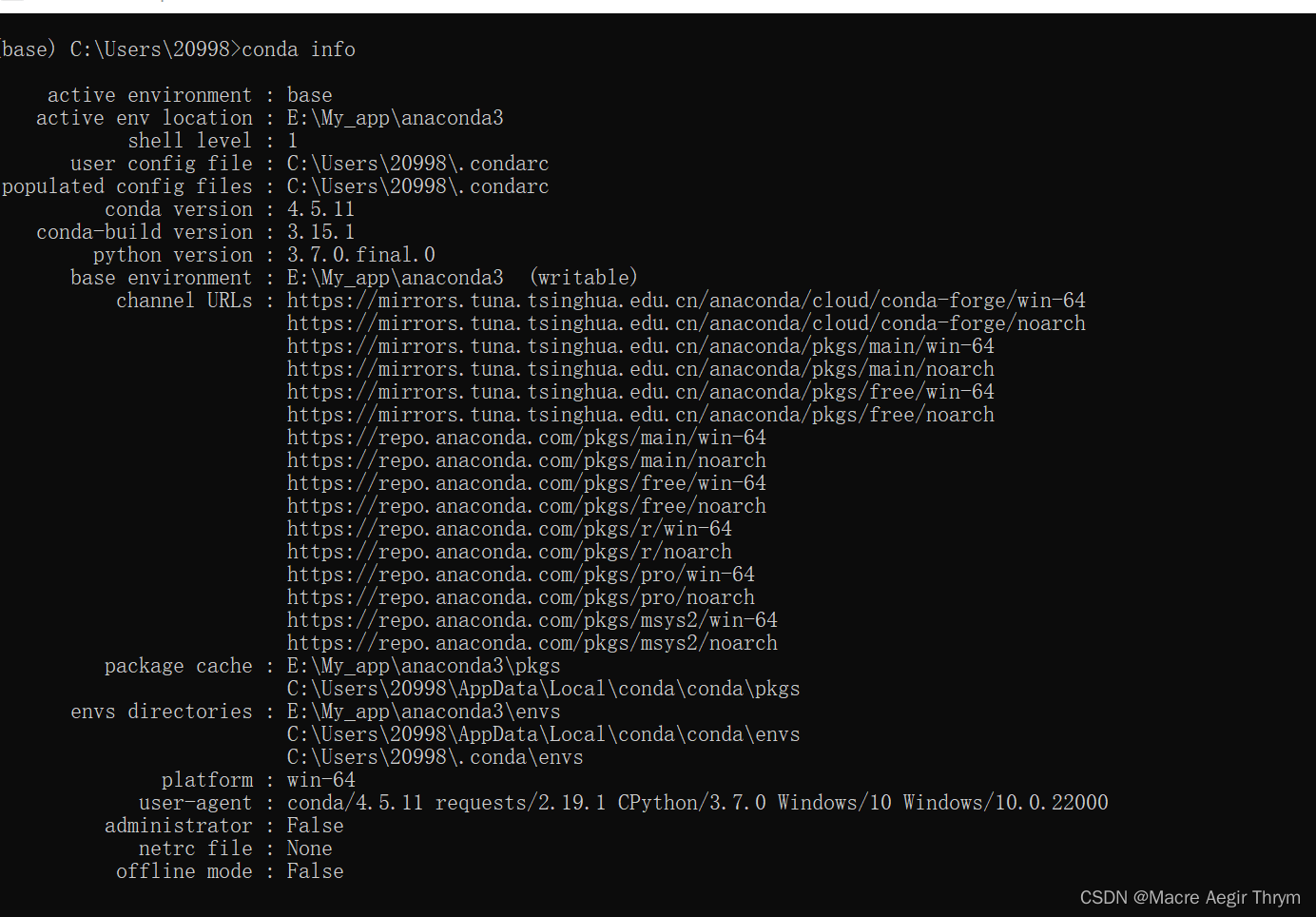Click the tsinghua pkgs/free/win-64 URL
Screen dimensions: 1316x917
(641, 392)
